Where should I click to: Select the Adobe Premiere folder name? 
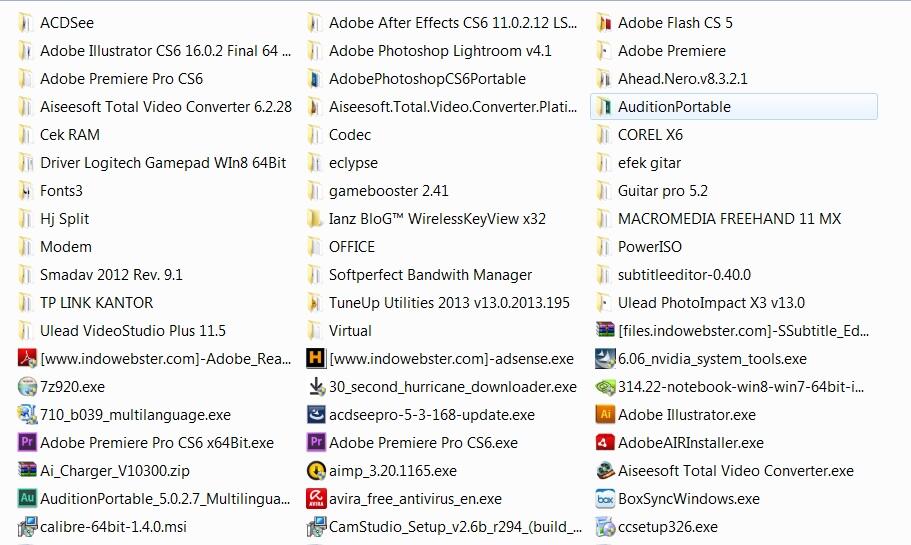pyautogui.click(x=672, y=51)
